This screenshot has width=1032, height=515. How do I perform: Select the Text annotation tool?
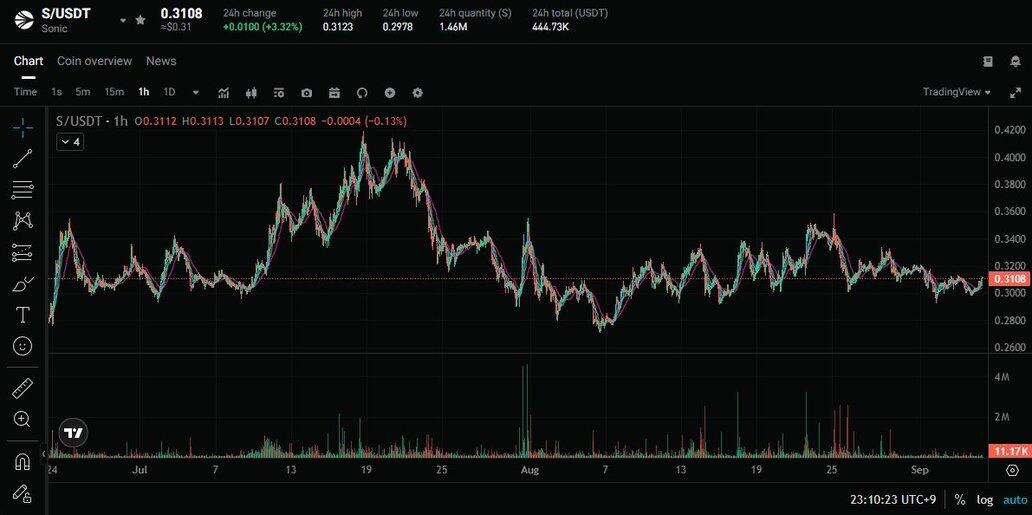[x=22, y=315]
